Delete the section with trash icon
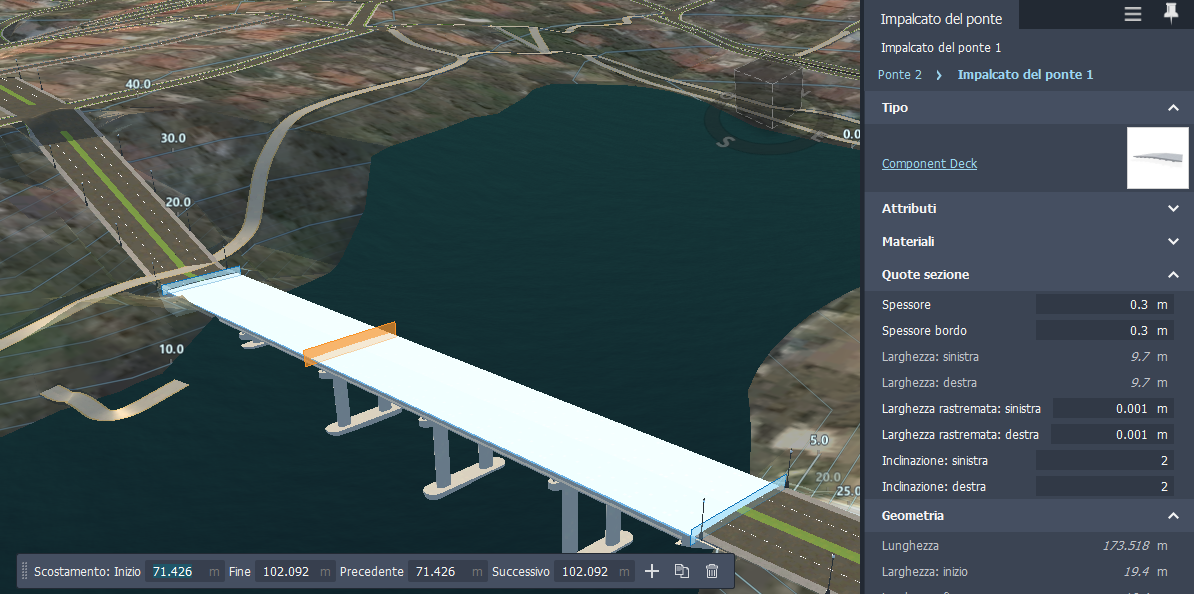 click(712, 571)
